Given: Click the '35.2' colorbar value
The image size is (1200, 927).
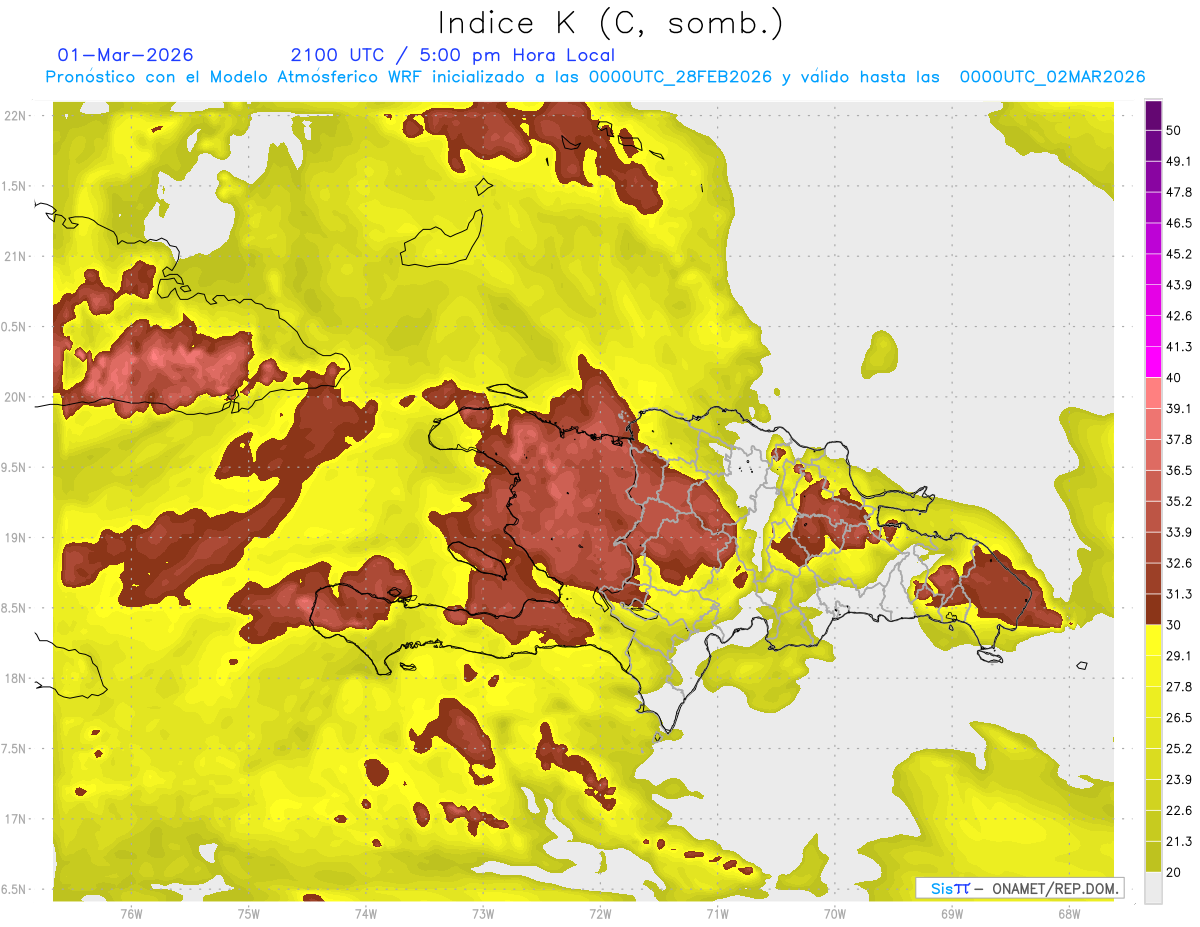Looking at the screenshot, I should [x=1179, y=501].
